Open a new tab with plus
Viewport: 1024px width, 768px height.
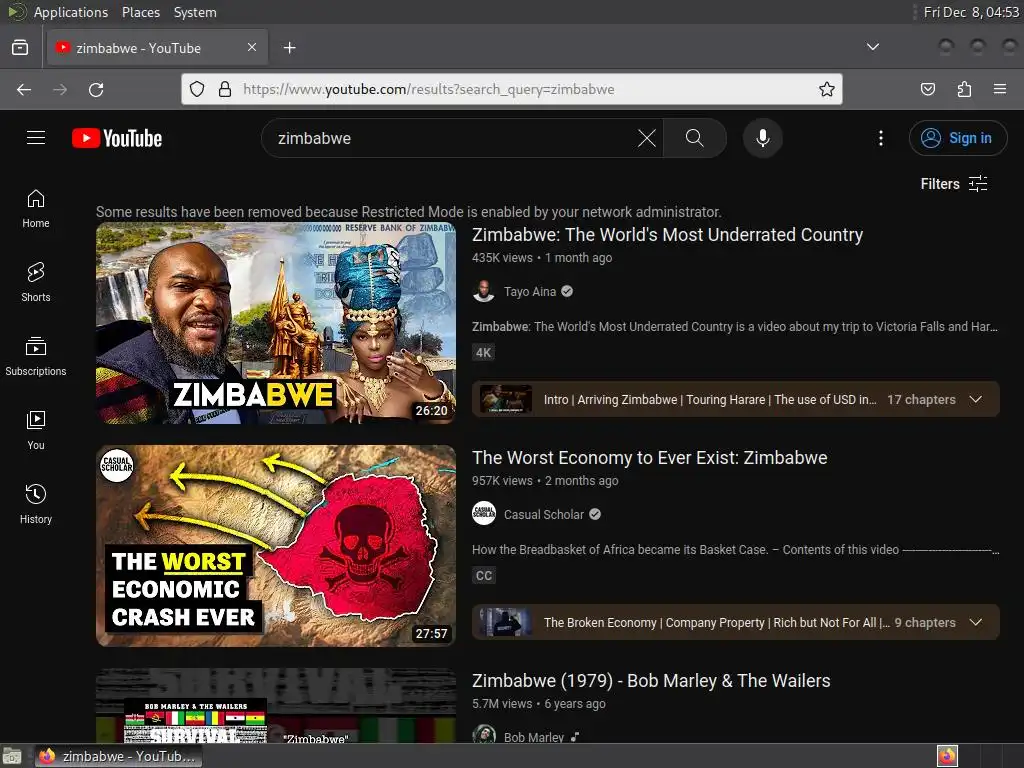[289, 48]
